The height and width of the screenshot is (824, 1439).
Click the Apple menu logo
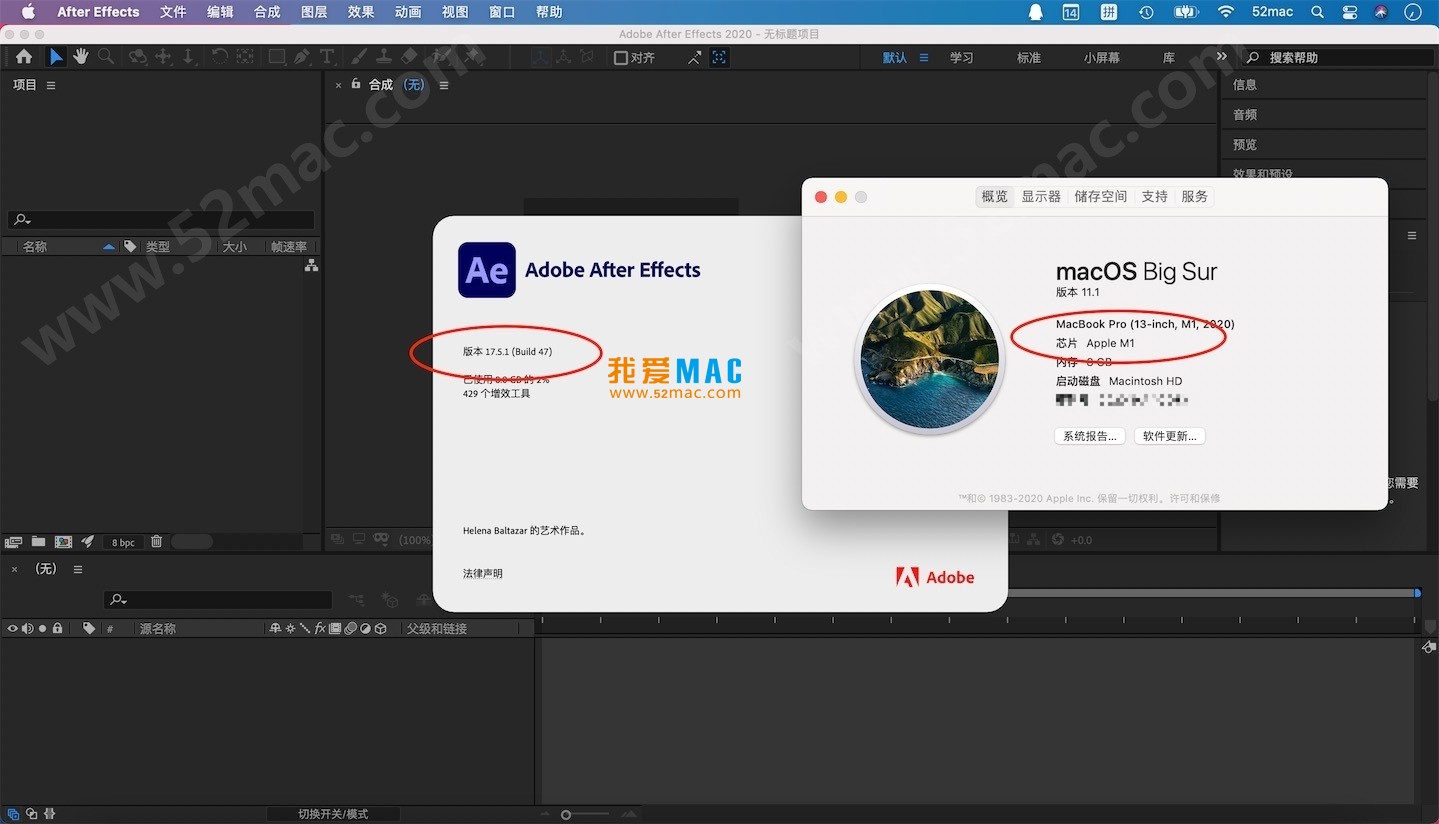tap(28, 12)
